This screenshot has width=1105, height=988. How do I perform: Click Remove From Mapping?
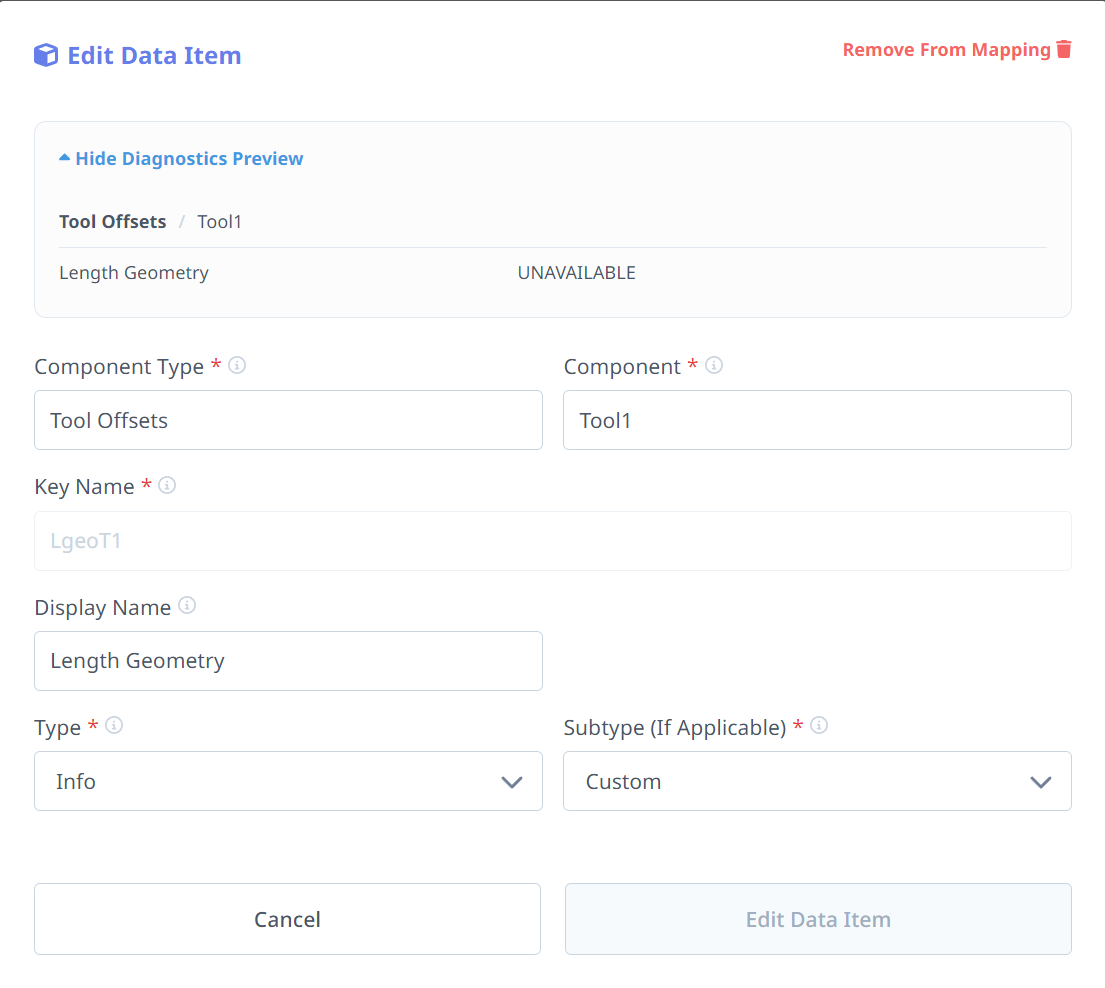coord(944,49)
